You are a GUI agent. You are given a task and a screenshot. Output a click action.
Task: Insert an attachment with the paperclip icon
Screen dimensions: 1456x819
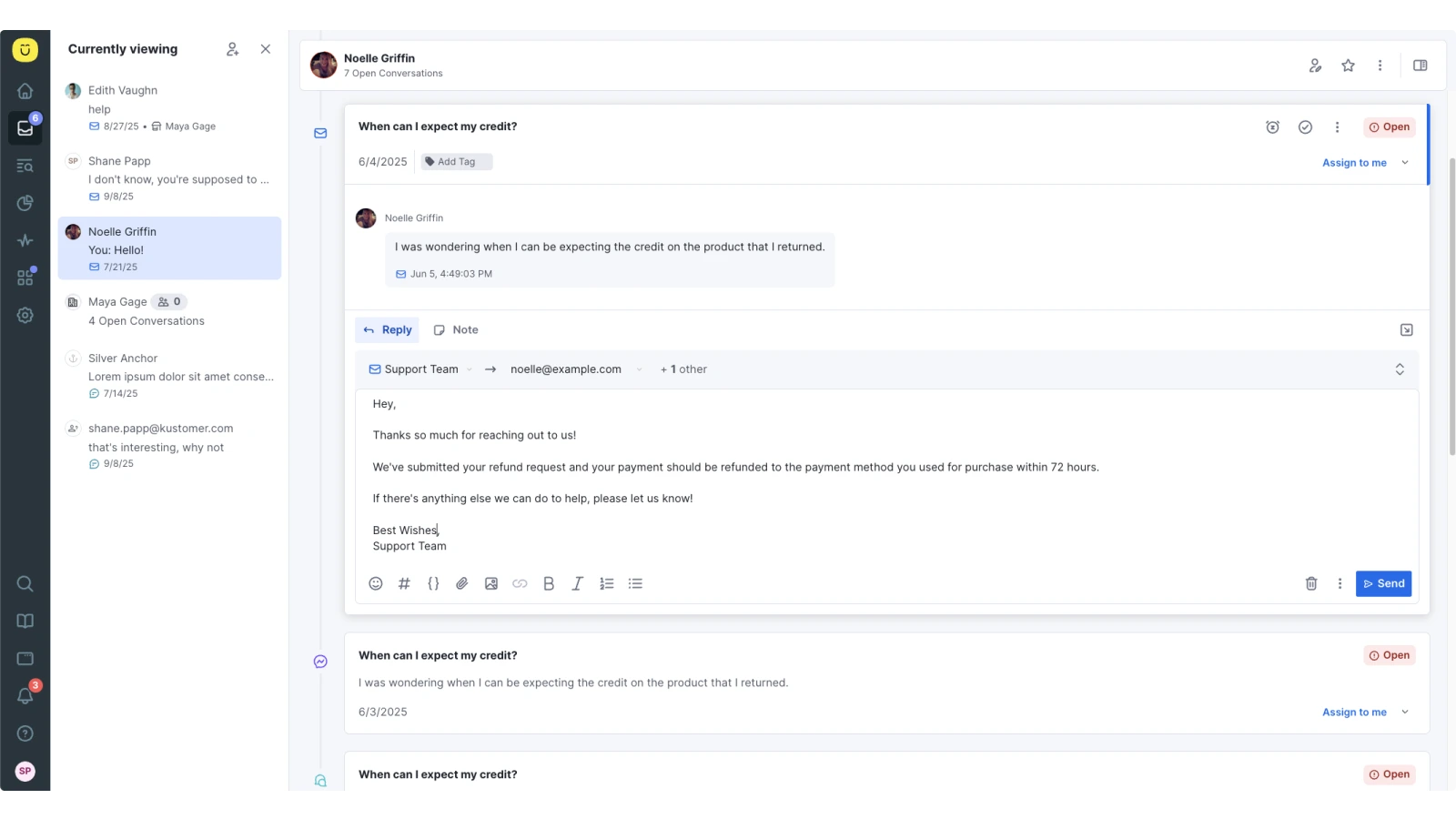[462, 583]
